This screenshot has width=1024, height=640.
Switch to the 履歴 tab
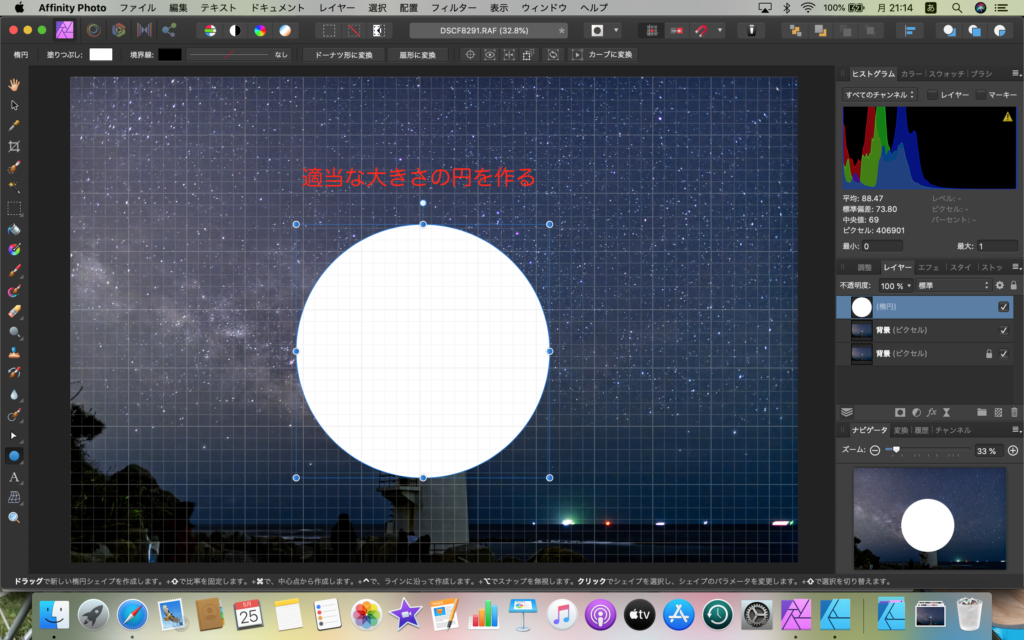coord(921,430)
